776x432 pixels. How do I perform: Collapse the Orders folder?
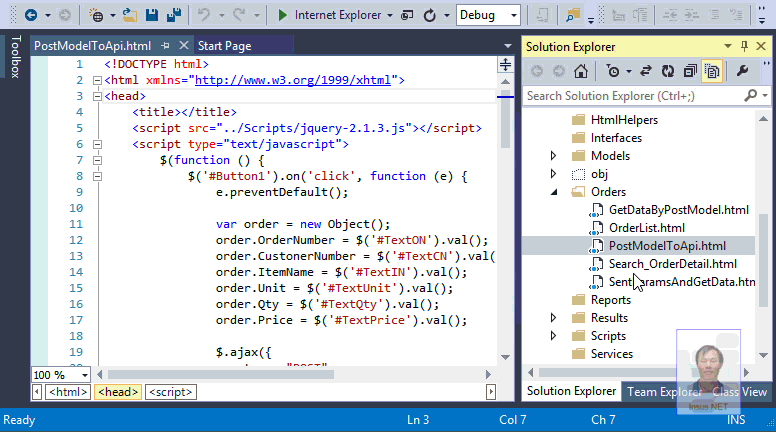[x=554, y=192]
